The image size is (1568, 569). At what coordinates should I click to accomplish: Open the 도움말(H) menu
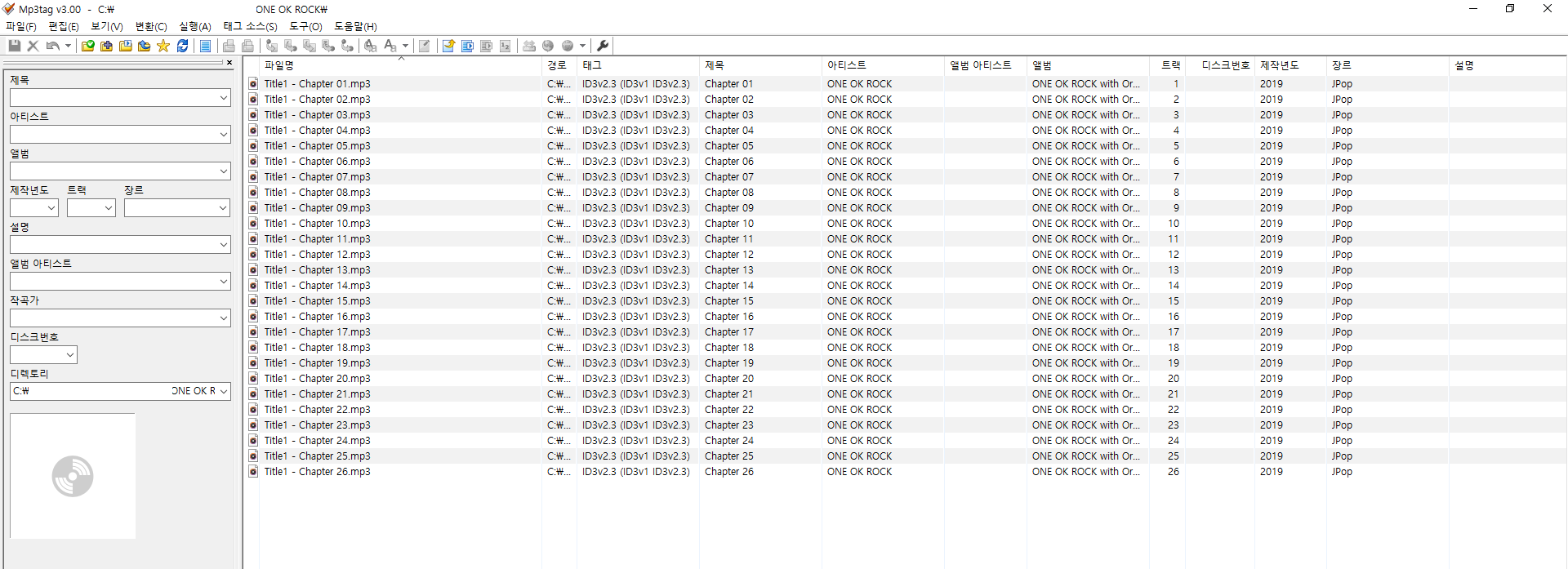click(x=355, y=26)
